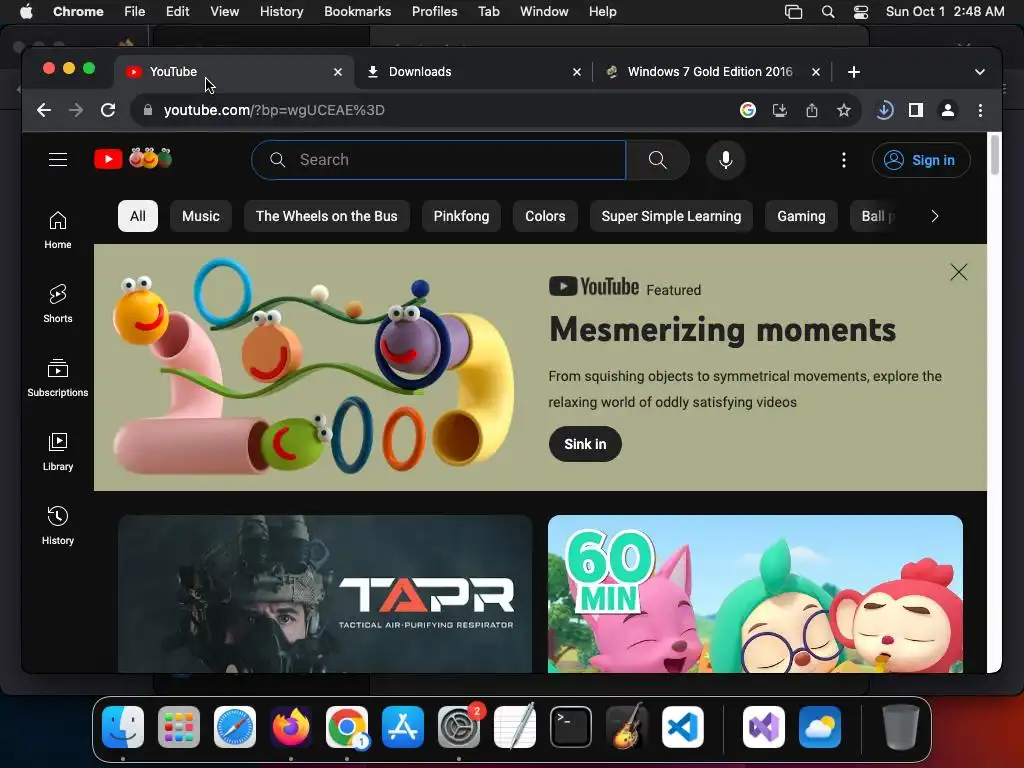Image resolution: width=1024 pixels, height=768 pixels.
Task: View site info lock icon
Action: coord(148,110)
